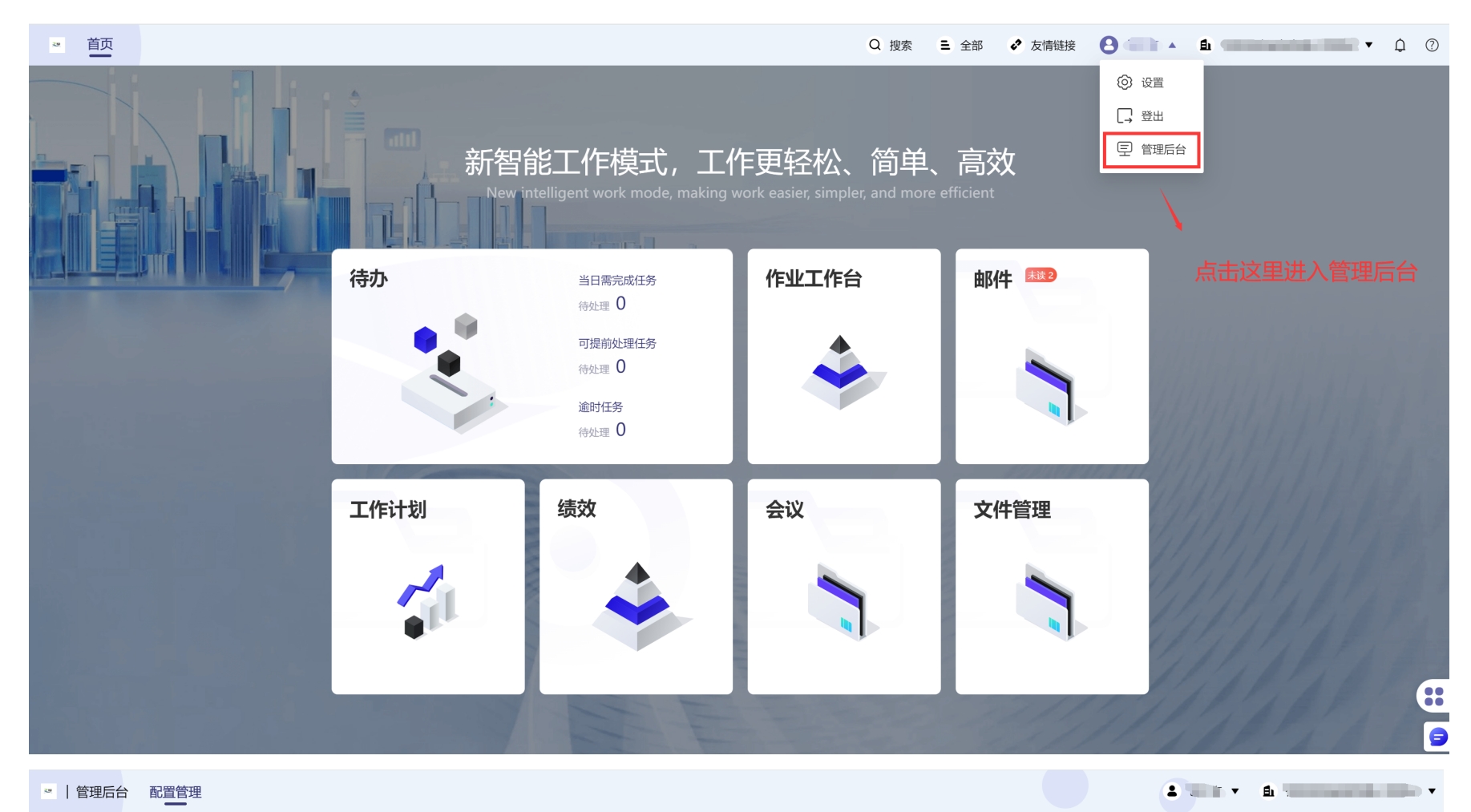This screenshot has height=812, width=1471.
Task: Open the floating chat bubble button
Action: click(x=1438, y=737)
